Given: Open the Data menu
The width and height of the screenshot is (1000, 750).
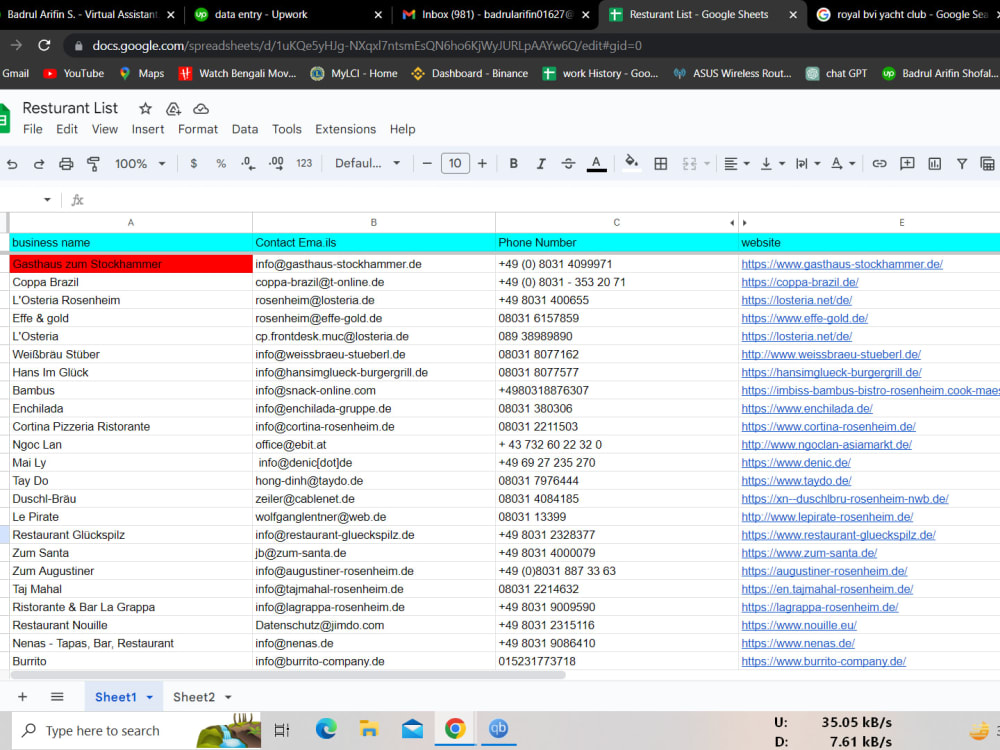Looking at the screenshot, I should coord(245,129).
